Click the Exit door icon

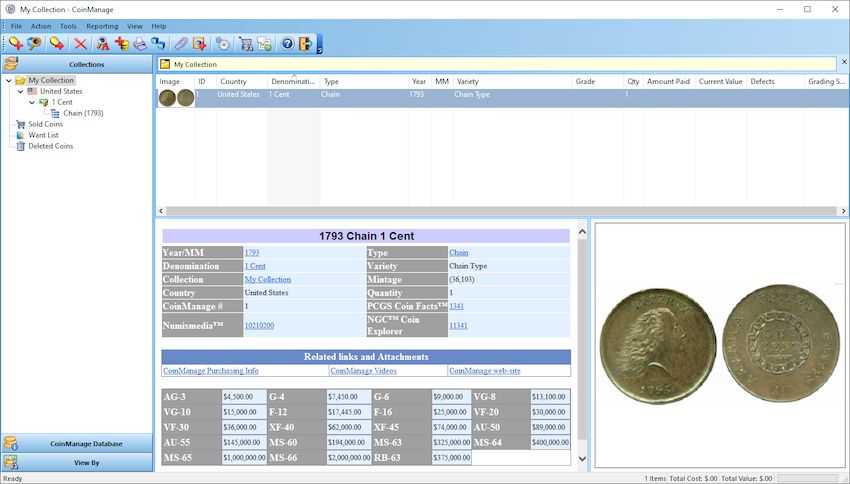pyautogui.click(x=306, y=44)
